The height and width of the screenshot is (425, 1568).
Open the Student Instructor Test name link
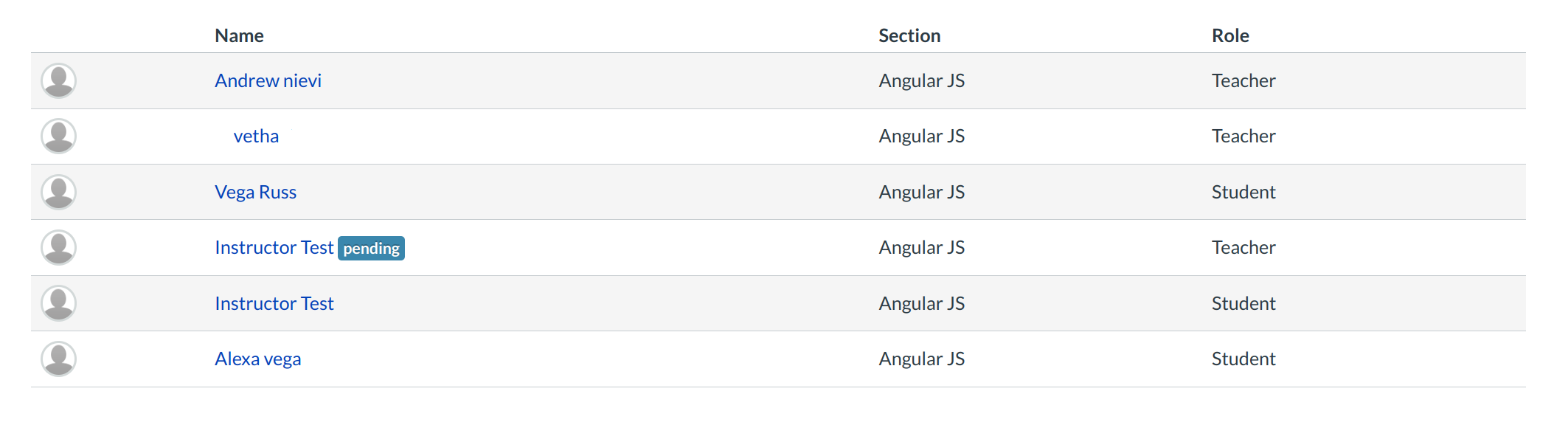pyautogui.click(x=274, y=303)
